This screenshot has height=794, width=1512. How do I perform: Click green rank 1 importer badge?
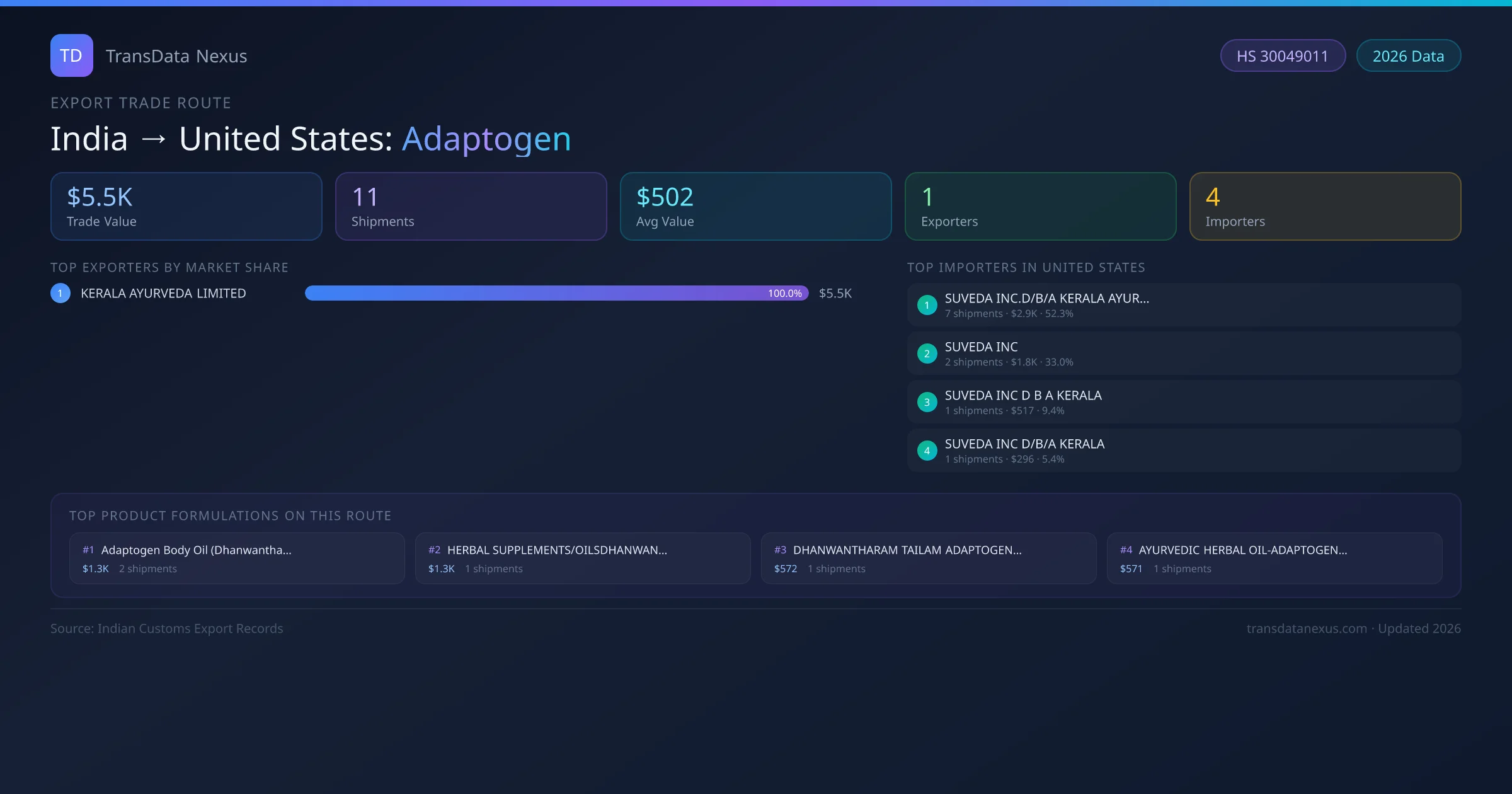pyautogui.click(x=927, y=305)
